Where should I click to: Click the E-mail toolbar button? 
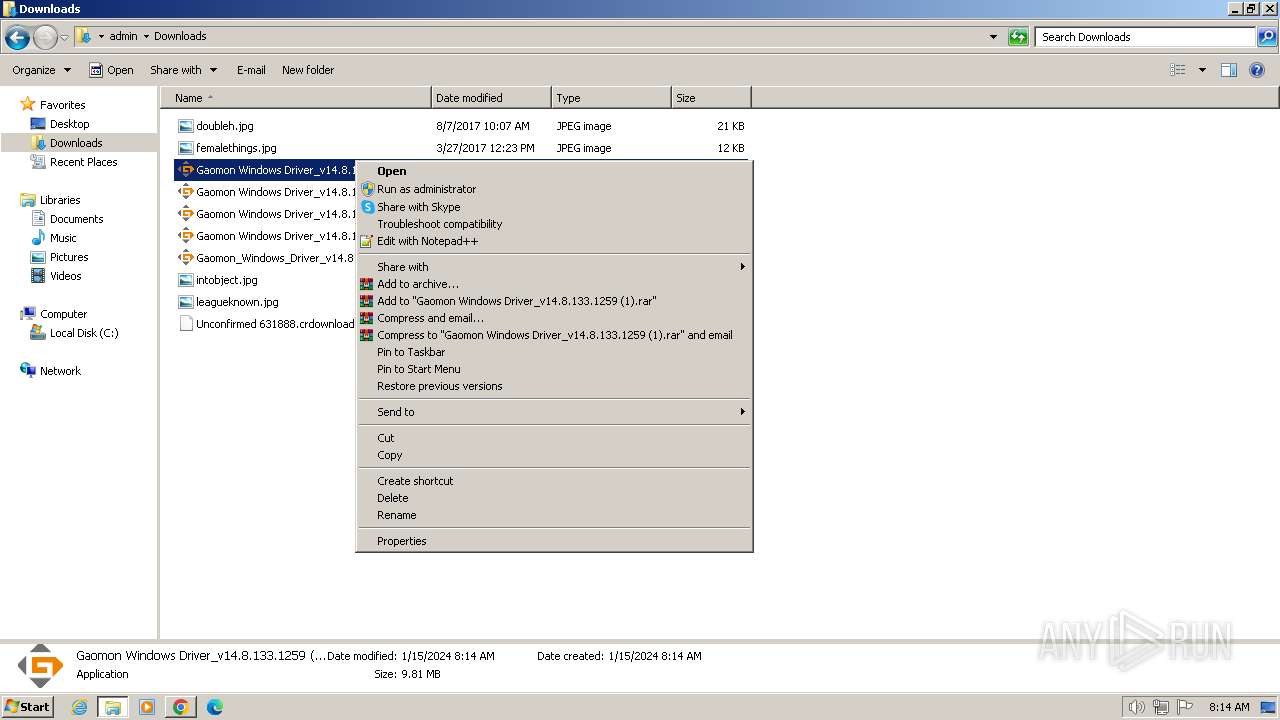point(251,70)
